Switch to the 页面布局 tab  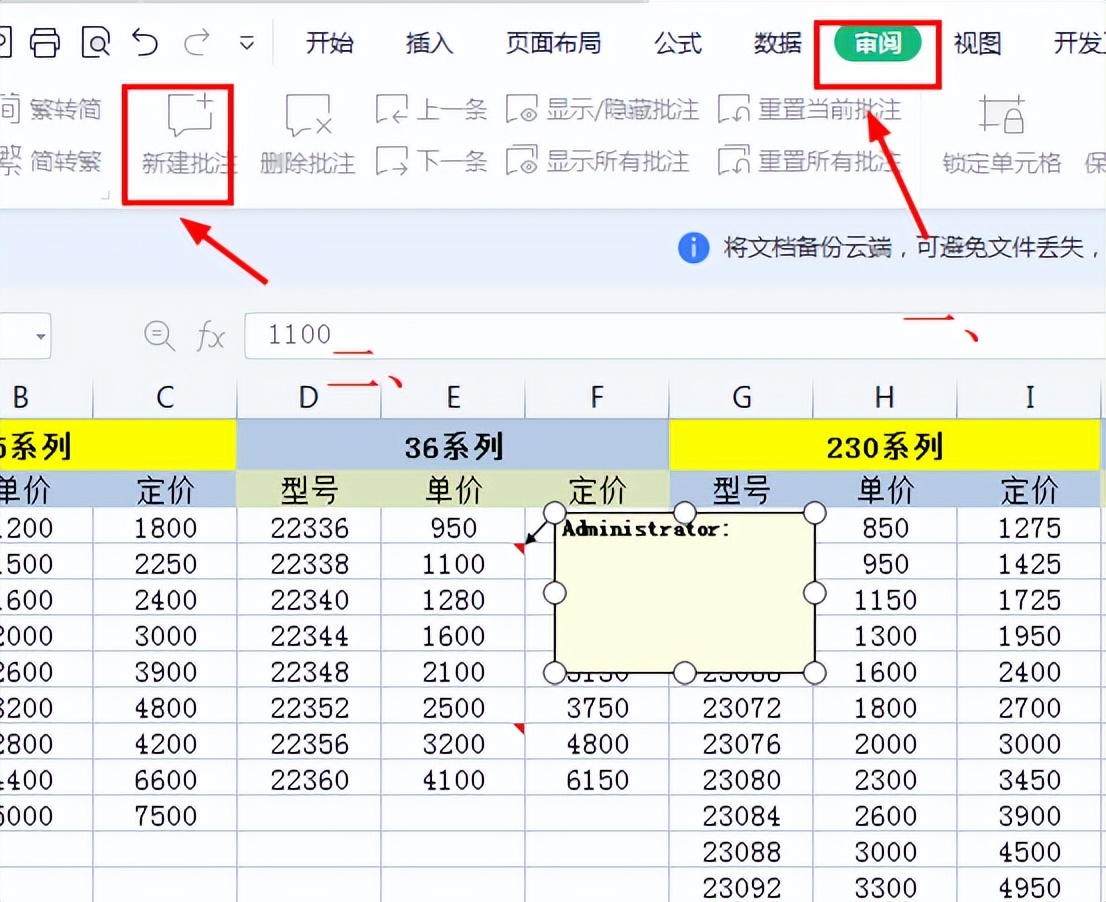(554, 43)
